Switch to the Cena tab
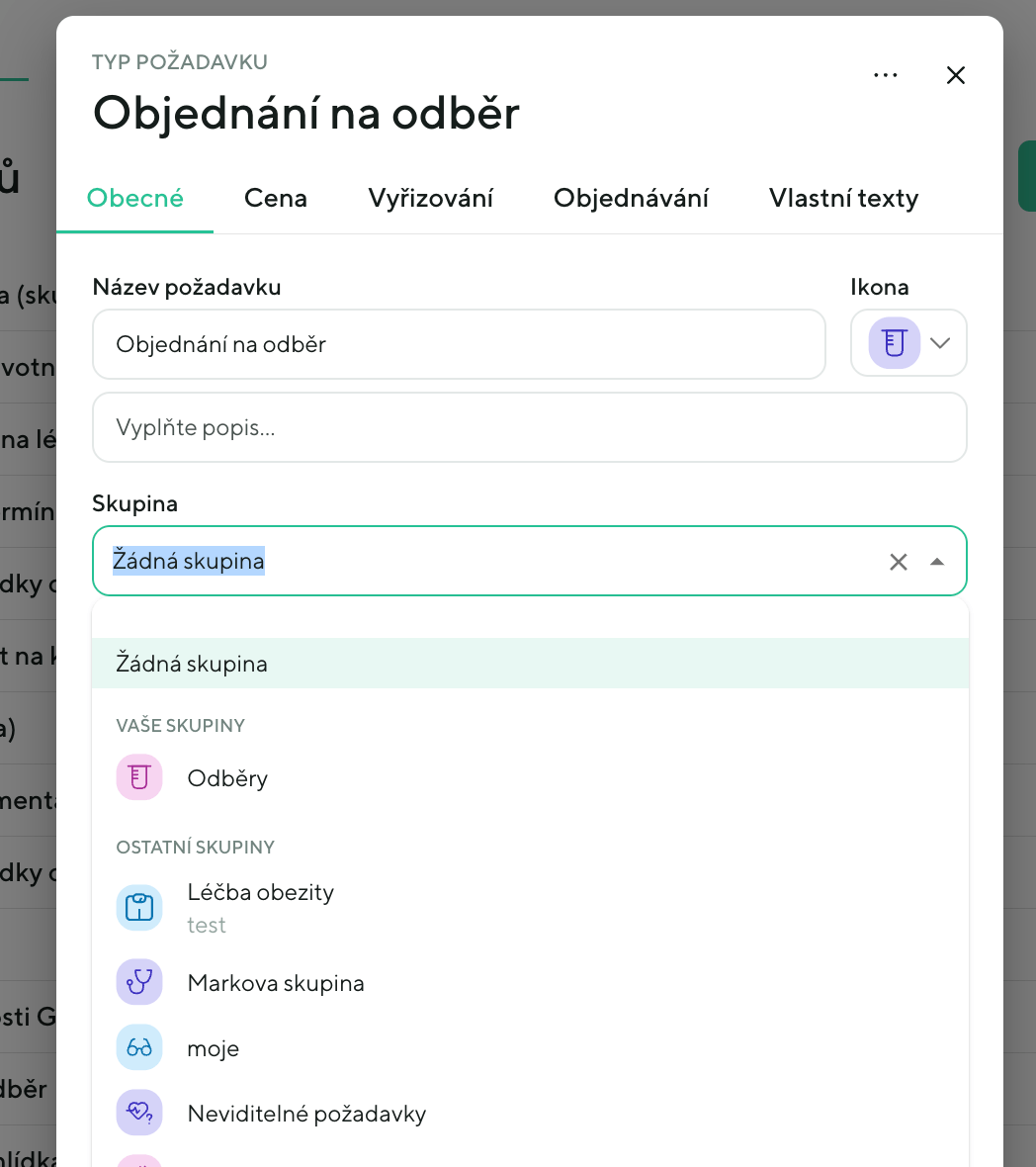1036x1167 pixels. (x=275, y=198)
